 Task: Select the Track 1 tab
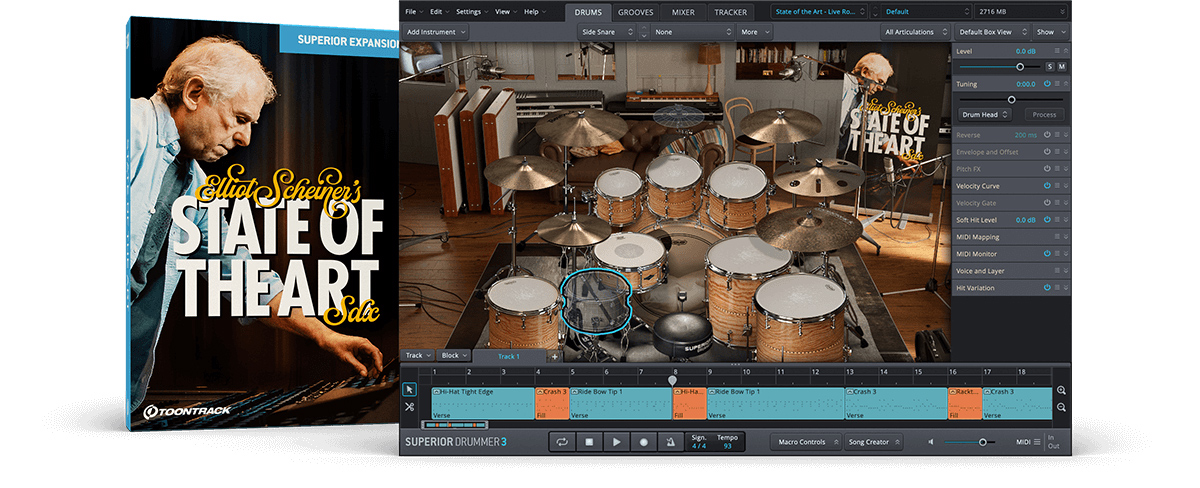point(510,356)
